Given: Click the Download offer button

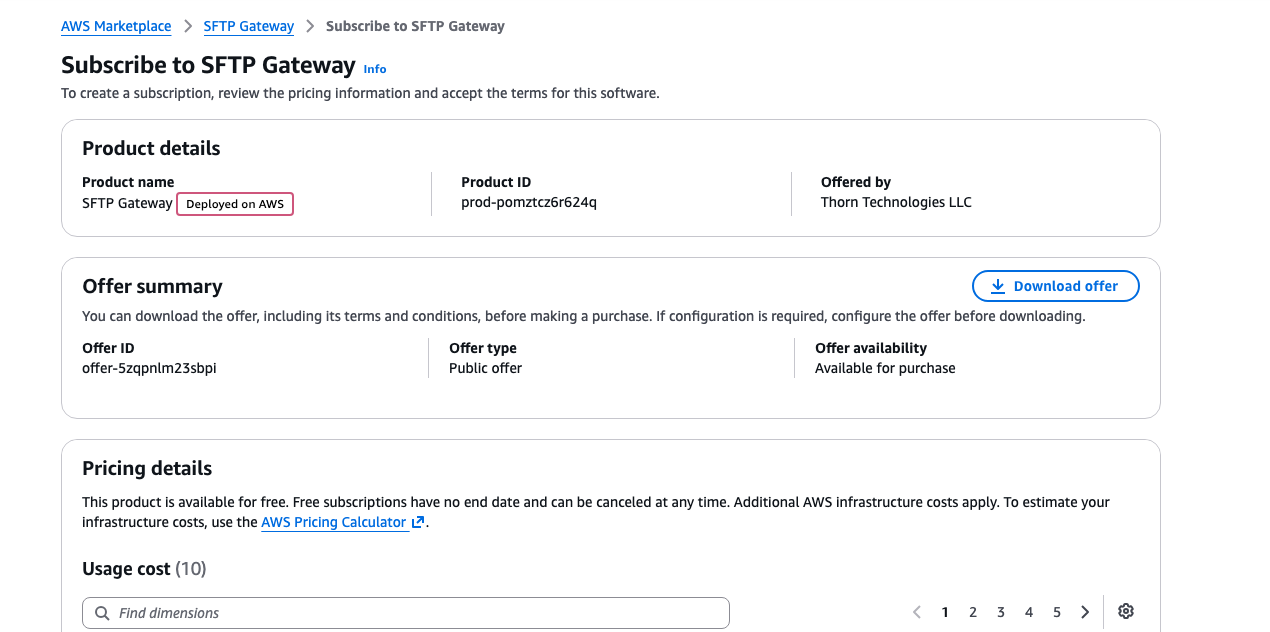Looking at the screenshot, I should pyautogui.click(x=1056, y=286).
